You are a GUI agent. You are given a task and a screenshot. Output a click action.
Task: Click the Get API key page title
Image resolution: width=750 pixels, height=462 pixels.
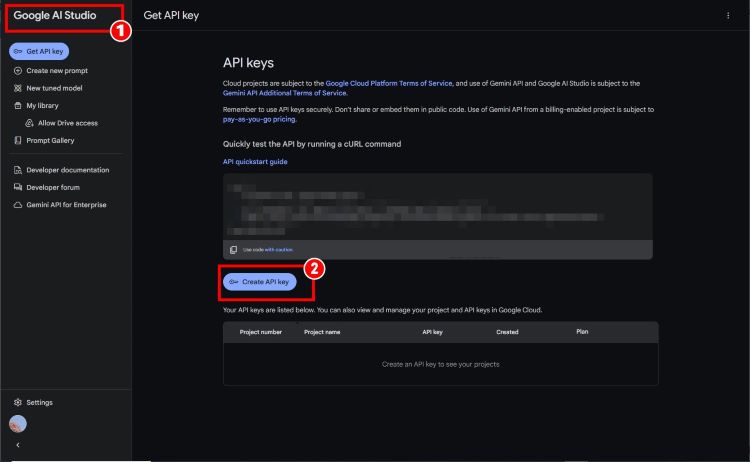pos(171,15)
